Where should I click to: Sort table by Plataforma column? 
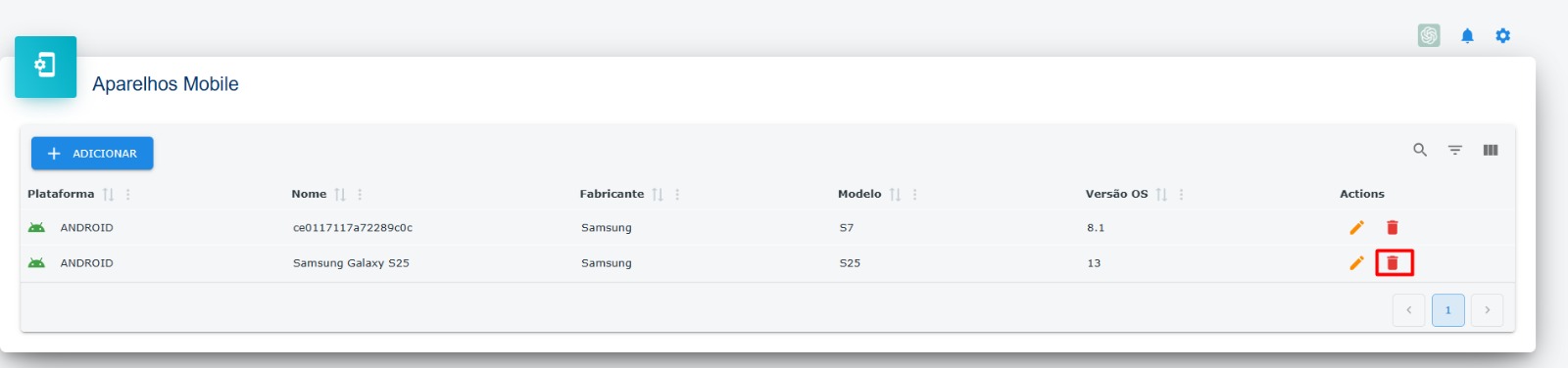pos(109,195)
